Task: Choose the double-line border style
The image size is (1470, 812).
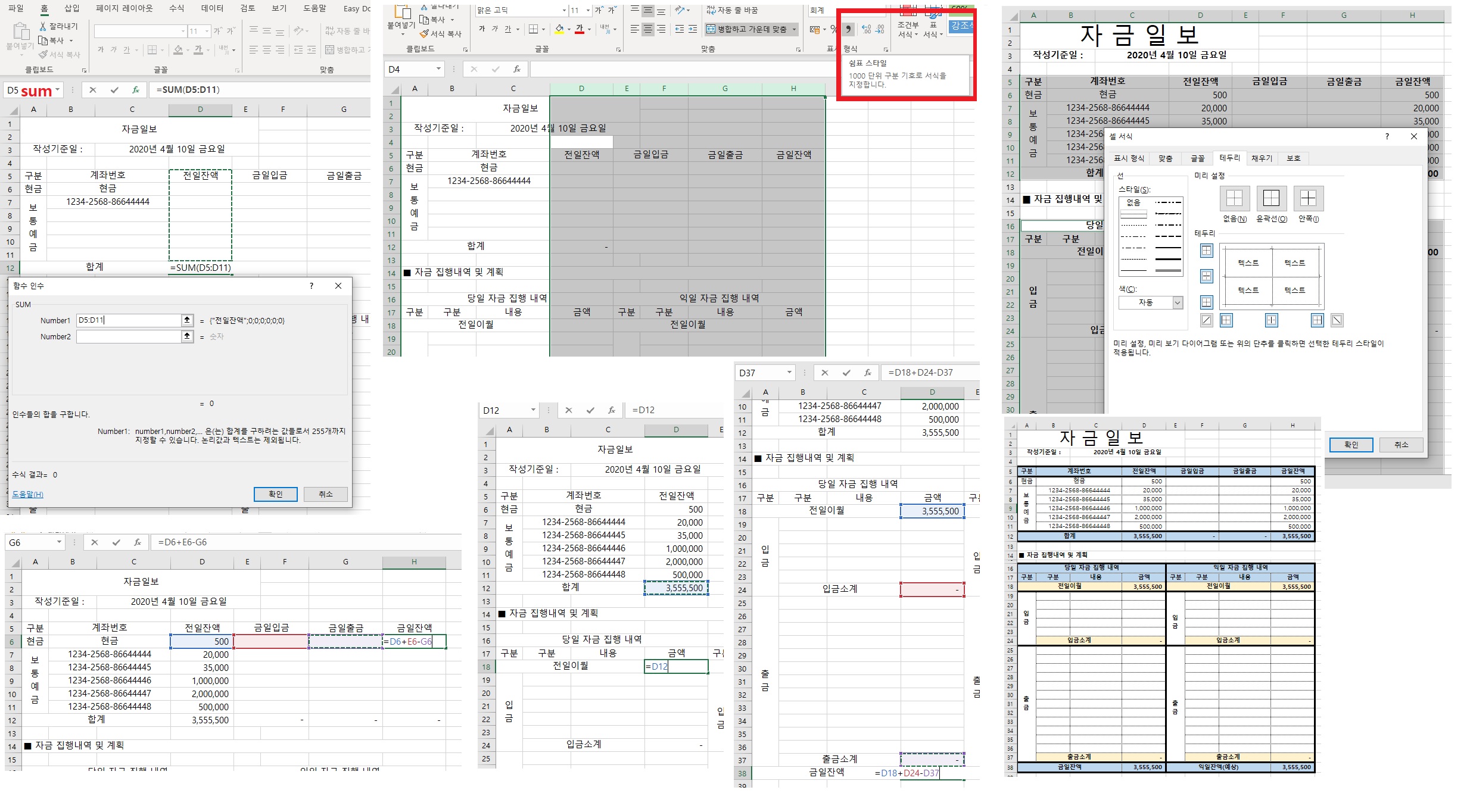Action: pyautogui.click(x=1167, y=271)
